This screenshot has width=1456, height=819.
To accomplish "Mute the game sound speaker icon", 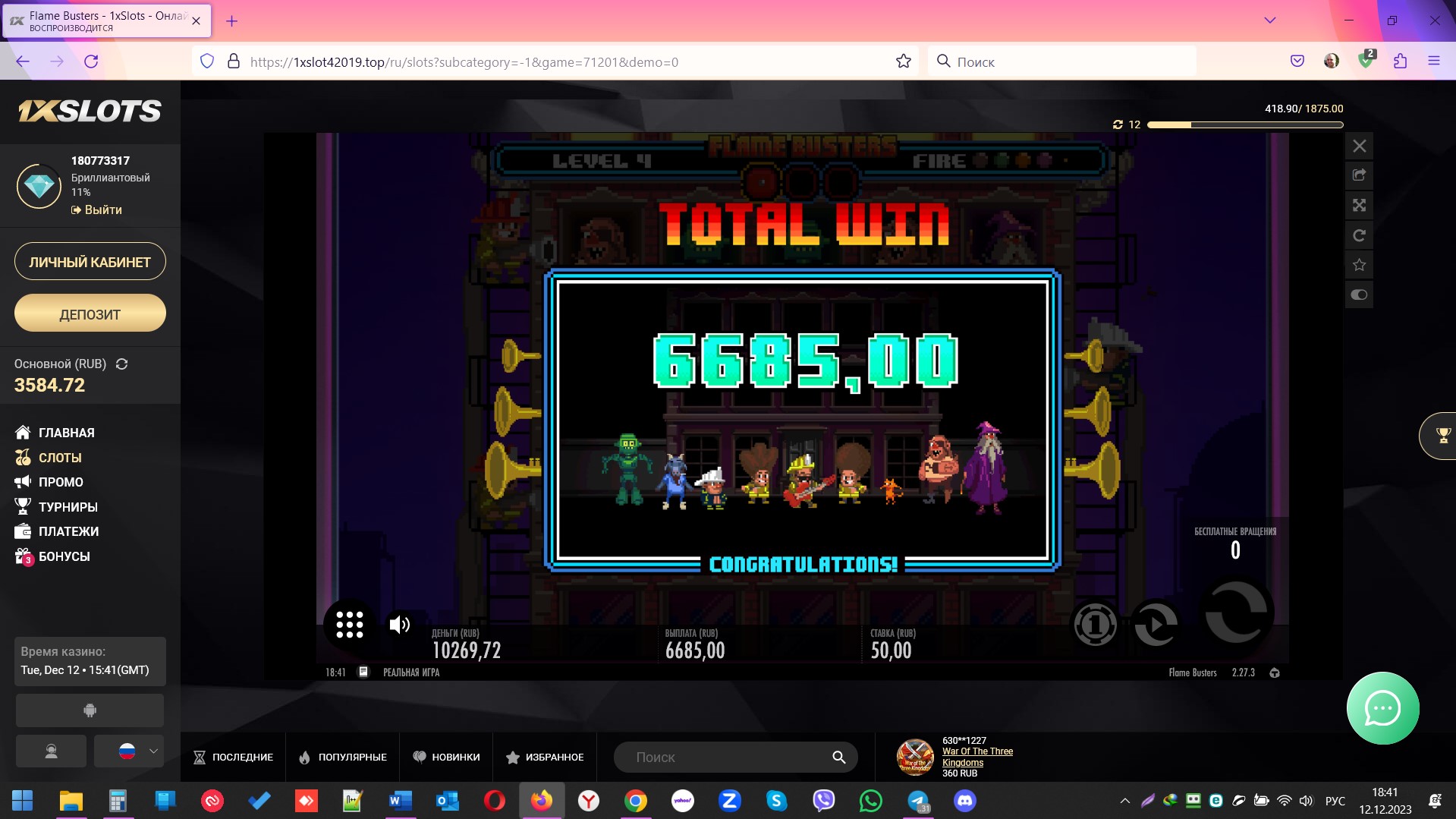I will (399, 624).
